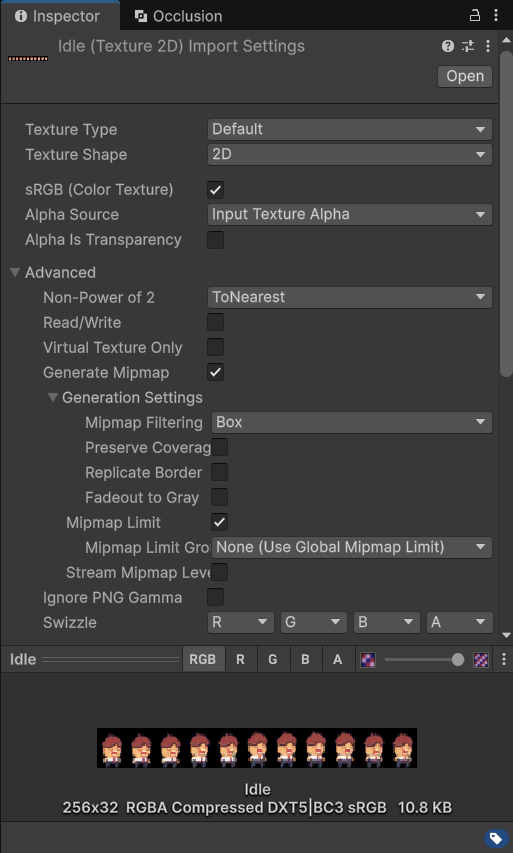Open the Mipmap Filtering Box dropdown

(351, 423)
